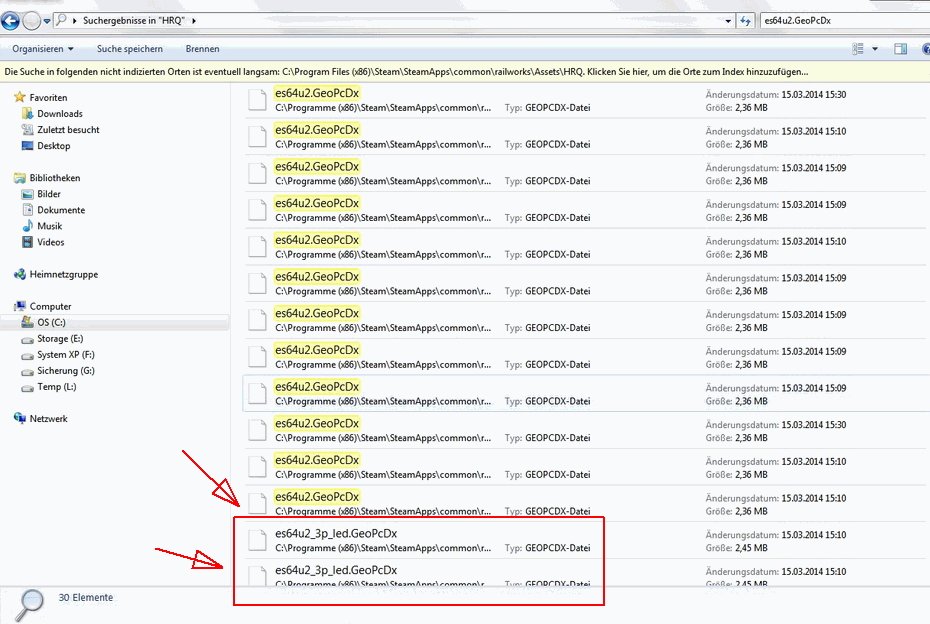Click the search field containing es64u2.GeoPcDx

840,20
